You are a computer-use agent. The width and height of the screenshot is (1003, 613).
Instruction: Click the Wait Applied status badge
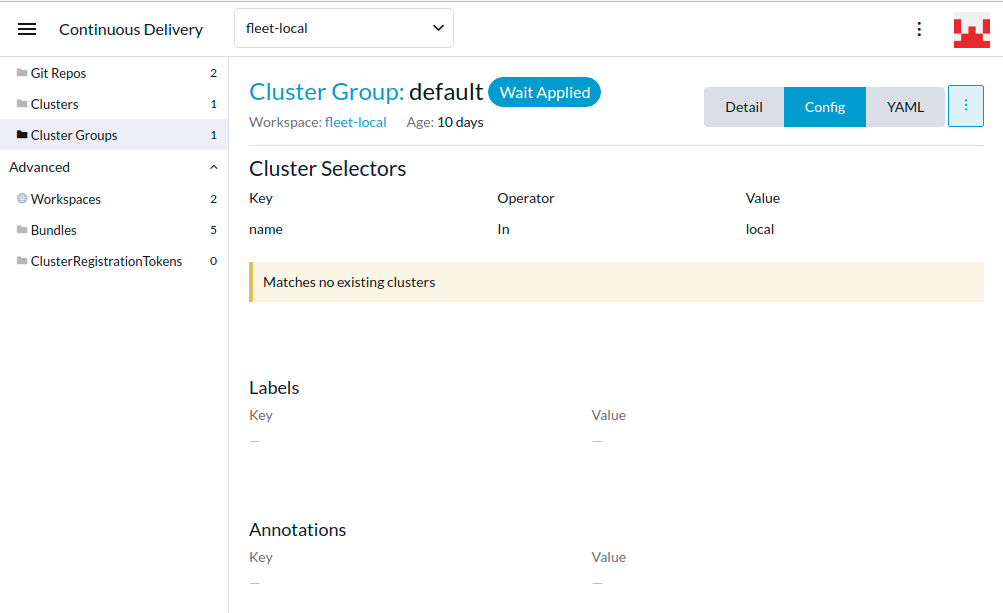tap(544, 92)
